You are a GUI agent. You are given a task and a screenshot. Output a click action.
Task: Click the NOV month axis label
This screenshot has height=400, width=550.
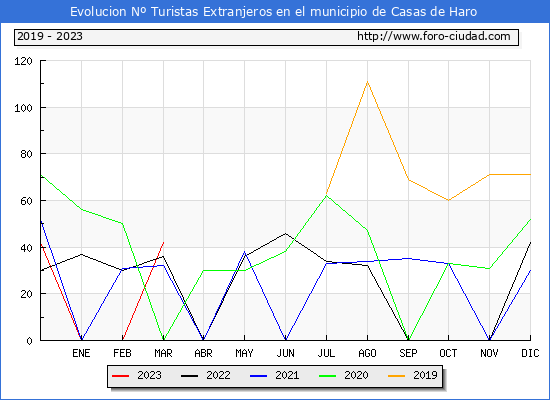[489, 353]
